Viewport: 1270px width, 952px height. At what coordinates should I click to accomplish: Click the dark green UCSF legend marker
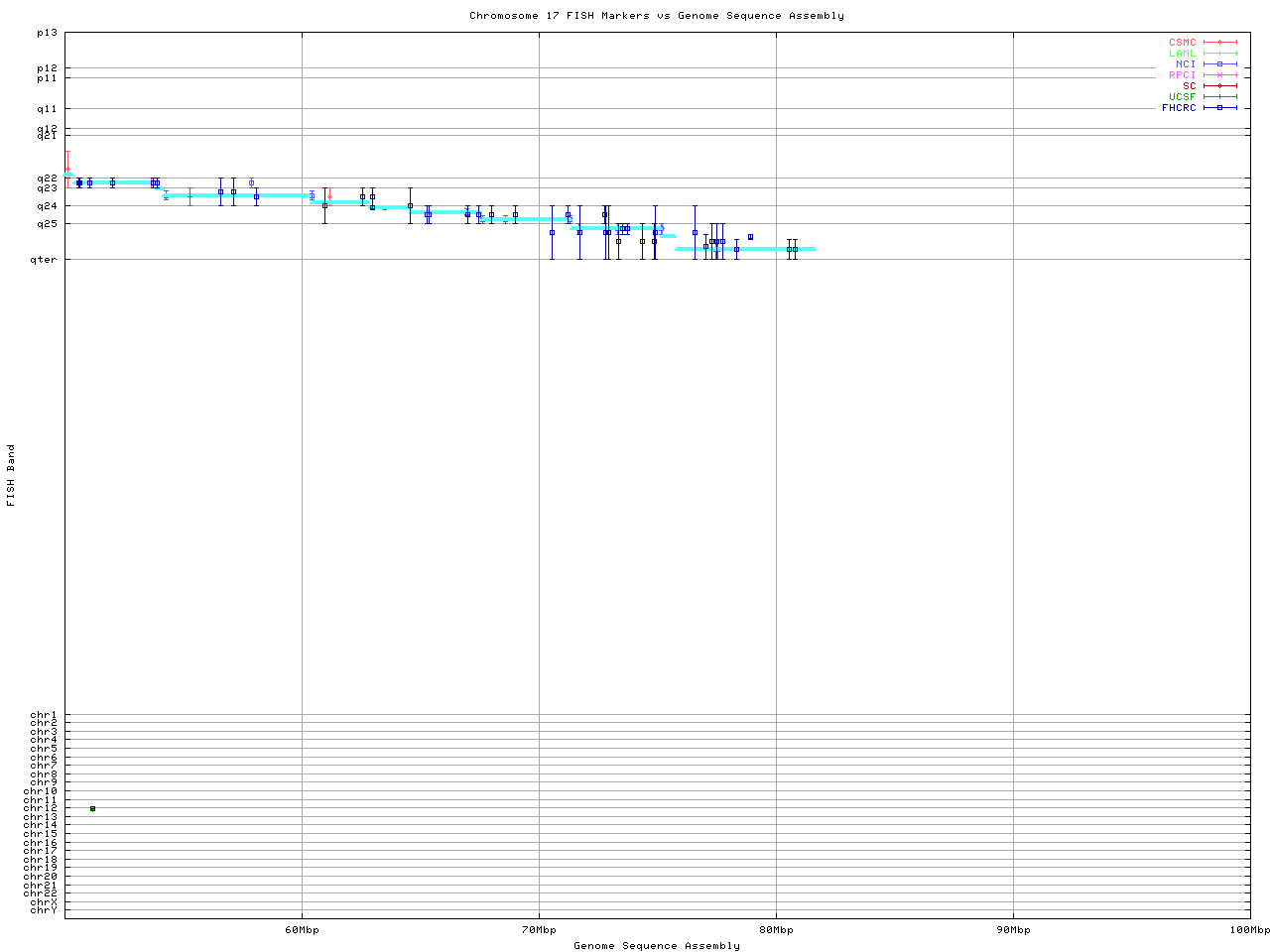(1219, 97)
